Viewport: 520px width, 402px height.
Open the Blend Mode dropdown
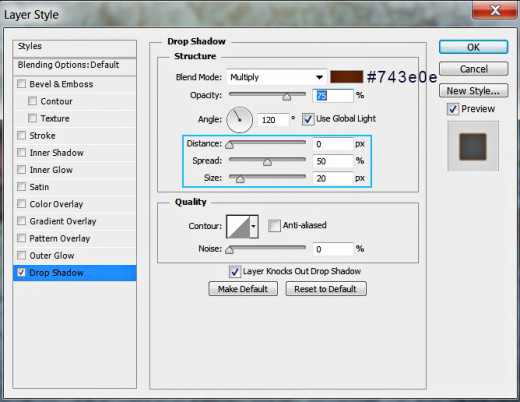[x=276, y=77]
